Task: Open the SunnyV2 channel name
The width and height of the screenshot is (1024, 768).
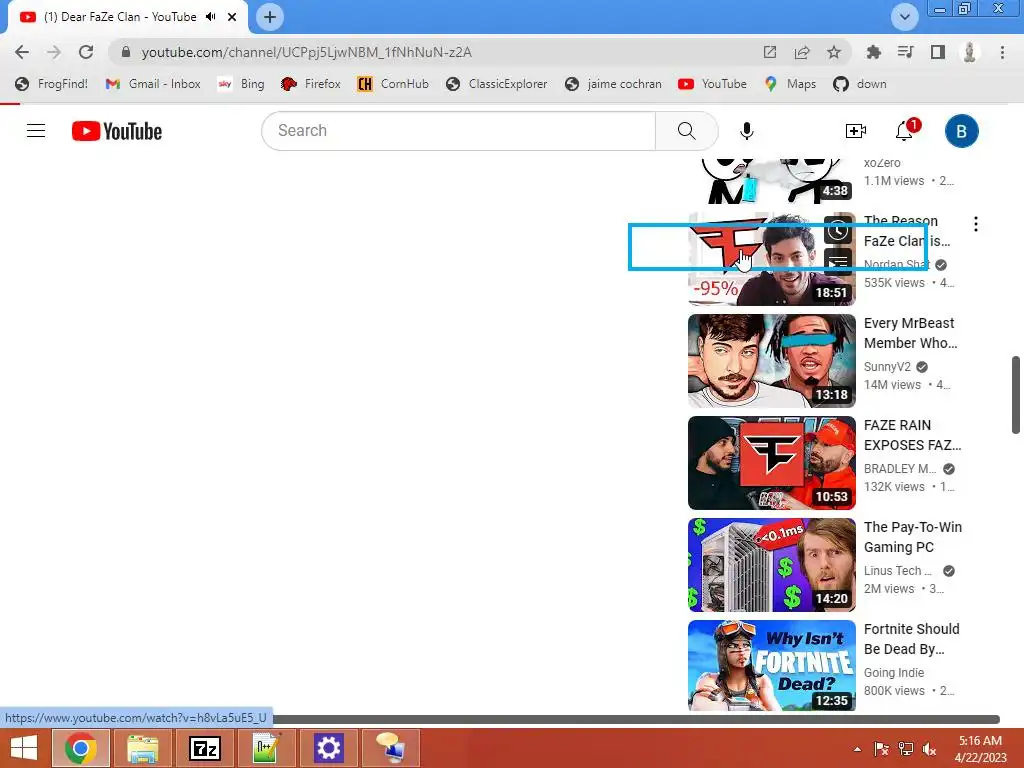Action: [x=887, y=366]
